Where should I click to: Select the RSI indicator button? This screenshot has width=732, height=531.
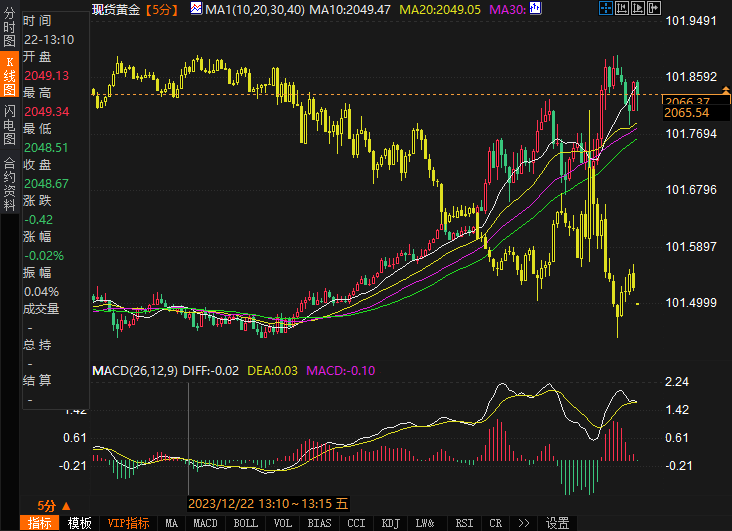point(464,523)
